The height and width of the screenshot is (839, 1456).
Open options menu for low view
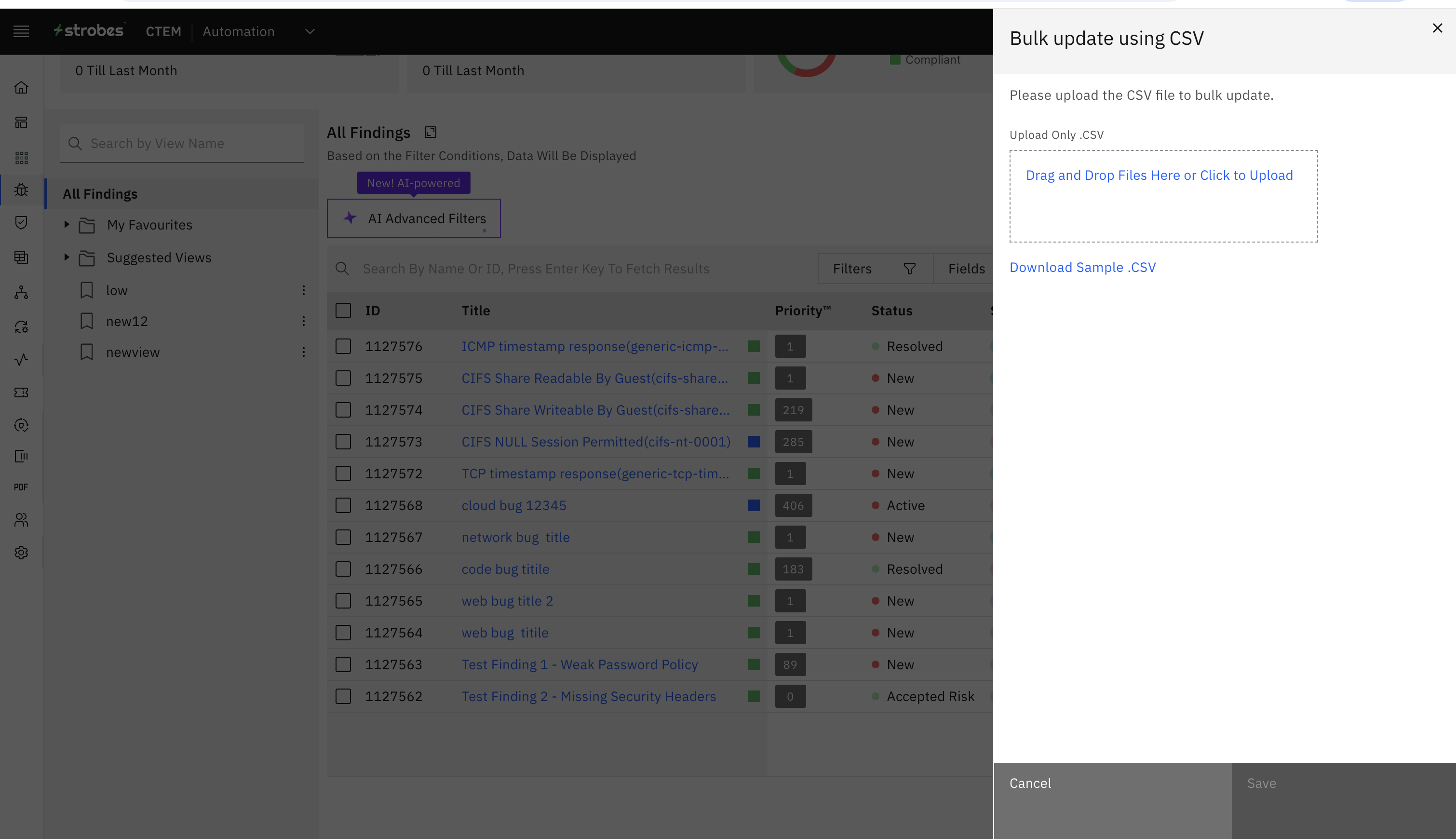(304, 290)
